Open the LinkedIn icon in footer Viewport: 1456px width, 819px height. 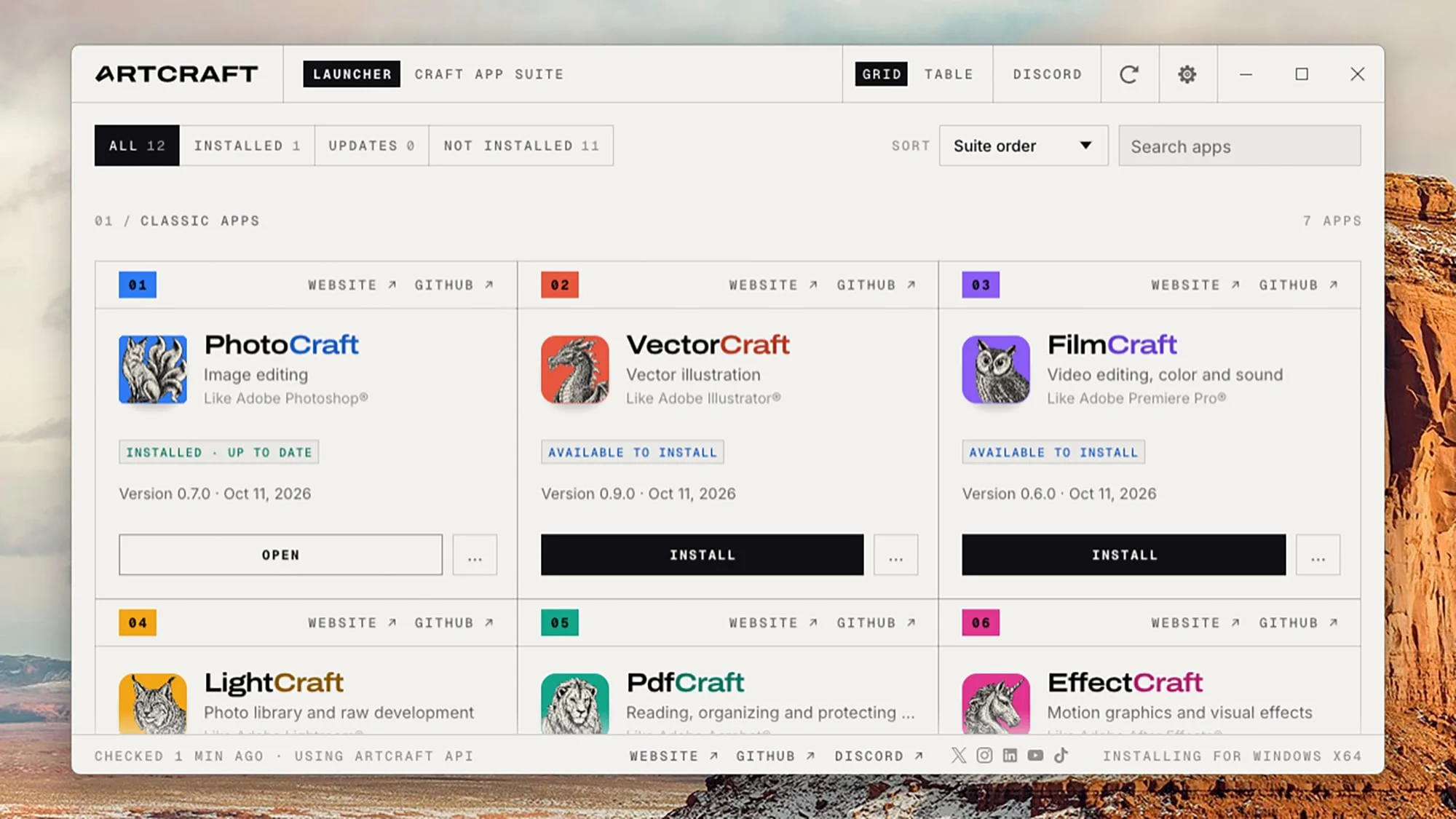click(x=1010, y=756)
